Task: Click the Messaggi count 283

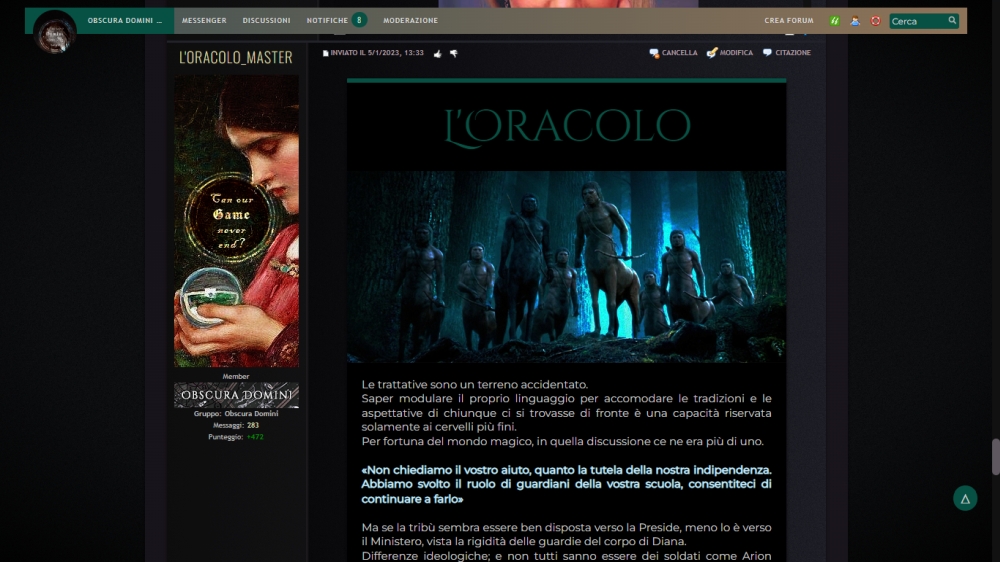Action: (x=253, y=425)
